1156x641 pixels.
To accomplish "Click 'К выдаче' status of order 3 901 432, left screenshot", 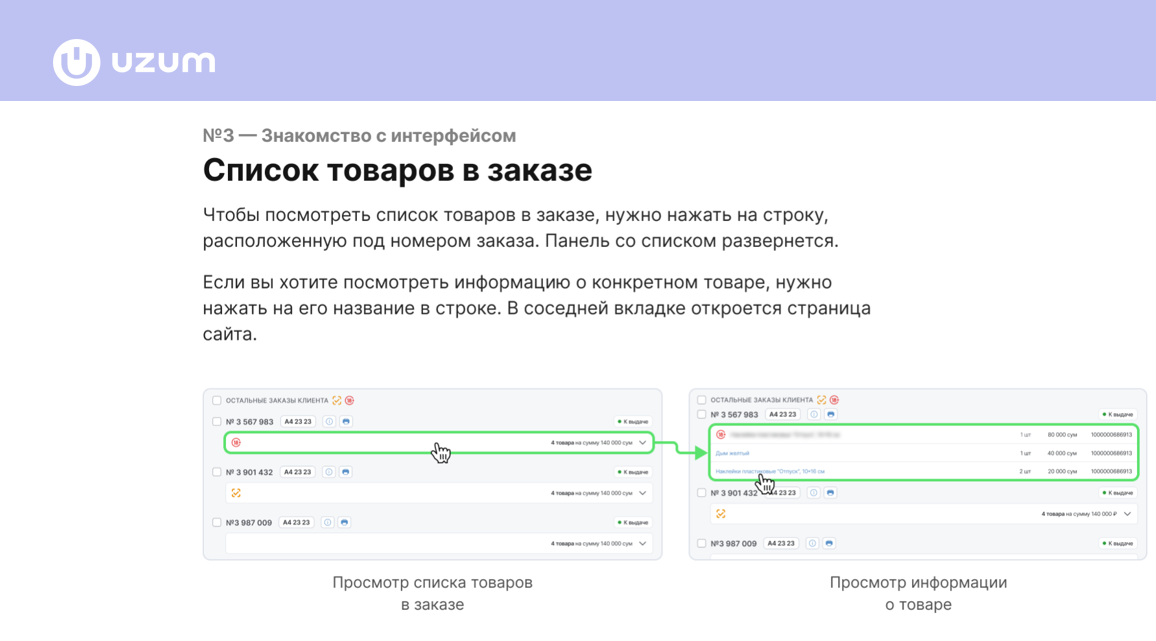I will point(633,472).
